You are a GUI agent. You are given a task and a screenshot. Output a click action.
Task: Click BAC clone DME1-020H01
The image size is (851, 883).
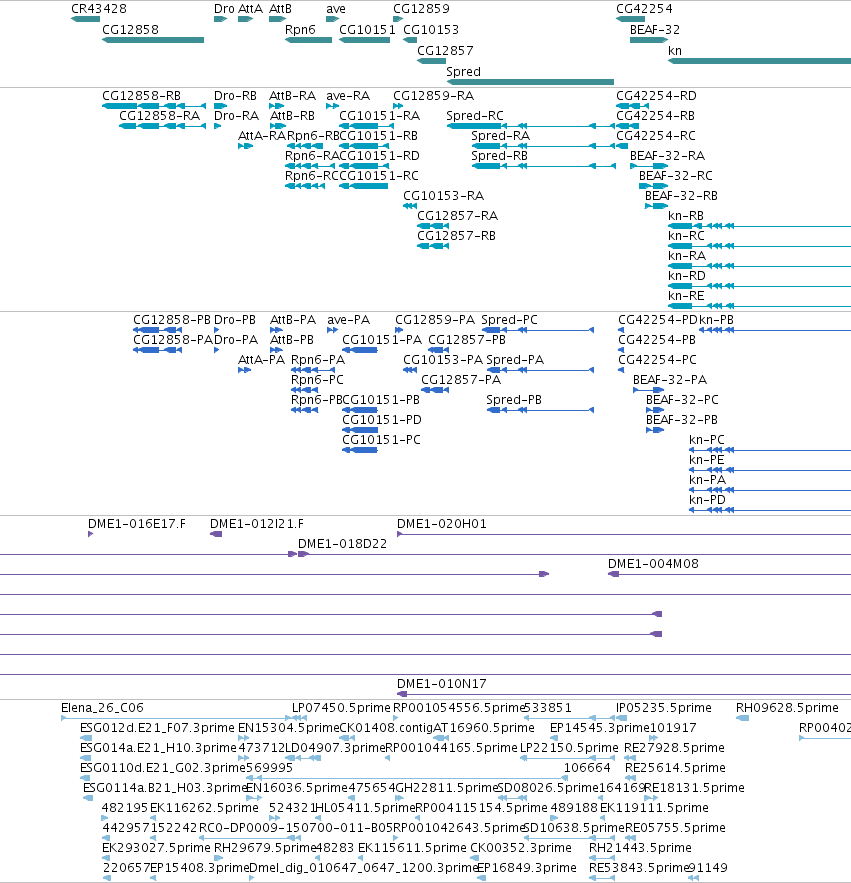pyautogui.click(x=442, y=524)
